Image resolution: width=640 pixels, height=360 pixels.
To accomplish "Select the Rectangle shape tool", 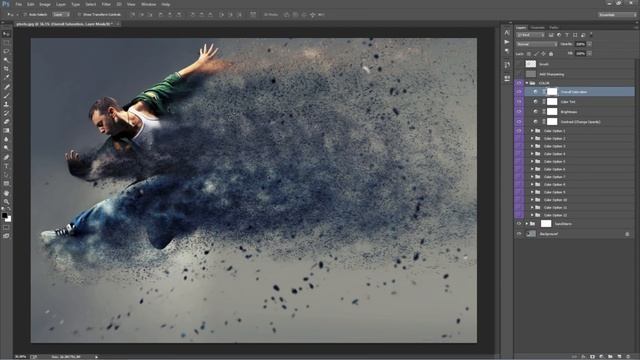I will point(6,184).
